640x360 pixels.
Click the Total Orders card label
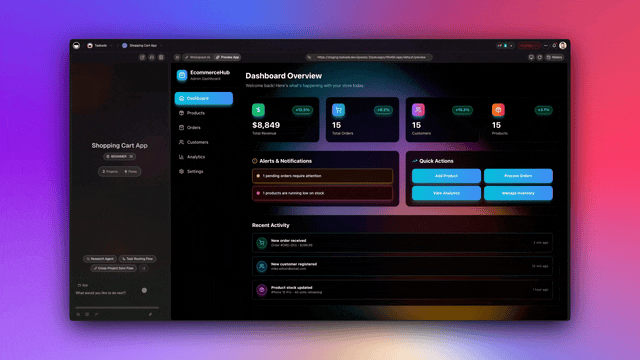point(342,133)
